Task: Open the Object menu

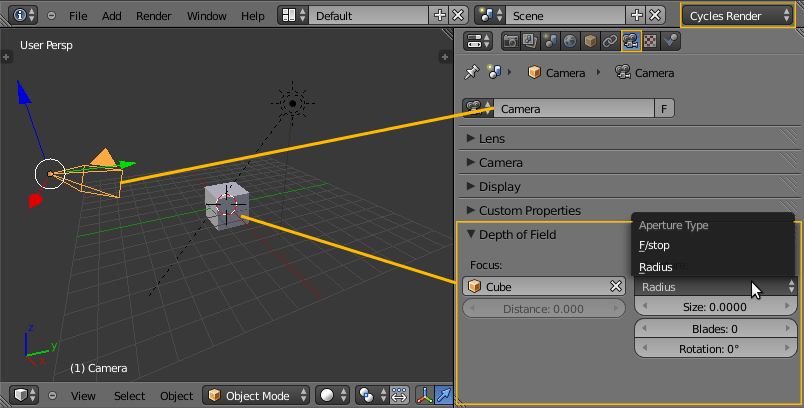Action: pos(176,396)
